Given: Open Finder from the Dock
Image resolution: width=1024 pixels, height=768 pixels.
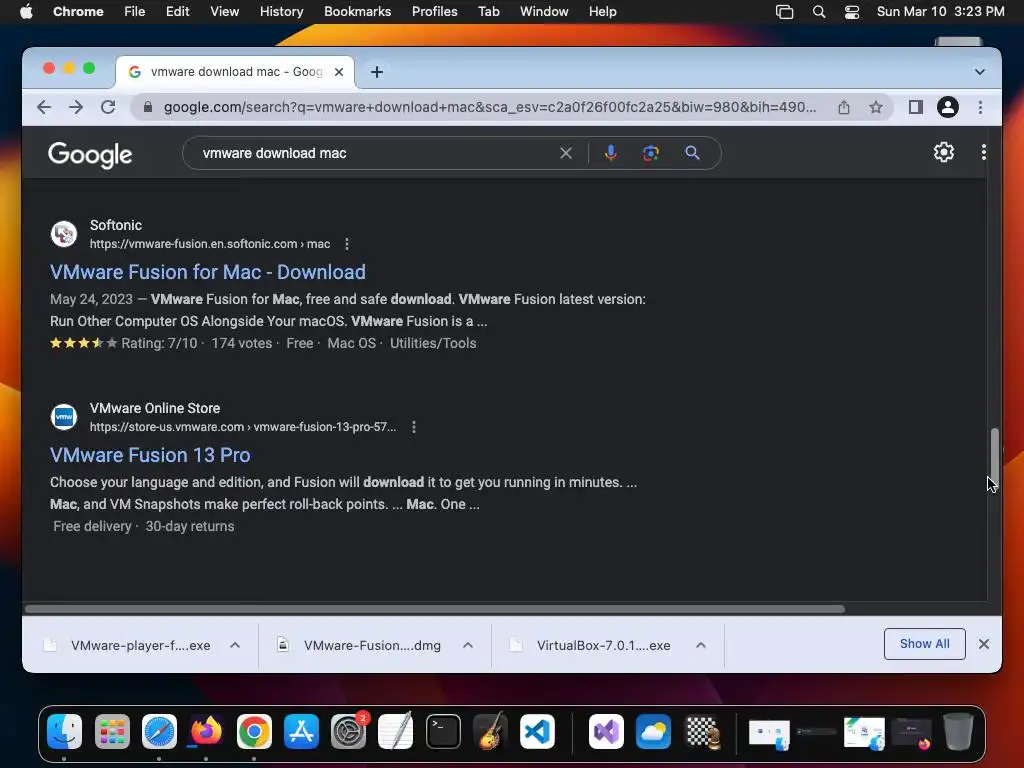Looking at the screenshot, I should tap(65, 731).
